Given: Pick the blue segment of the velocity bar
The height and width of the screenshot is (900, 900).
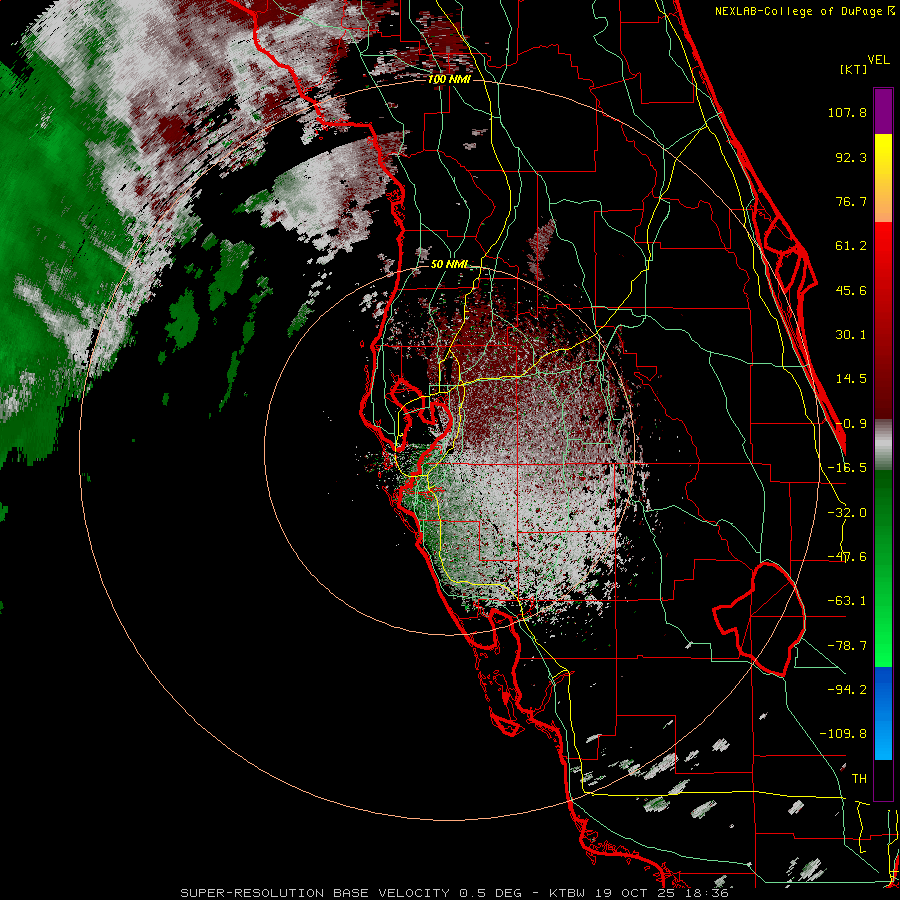Looking at the screenshot, I should [x=883, y=713].
